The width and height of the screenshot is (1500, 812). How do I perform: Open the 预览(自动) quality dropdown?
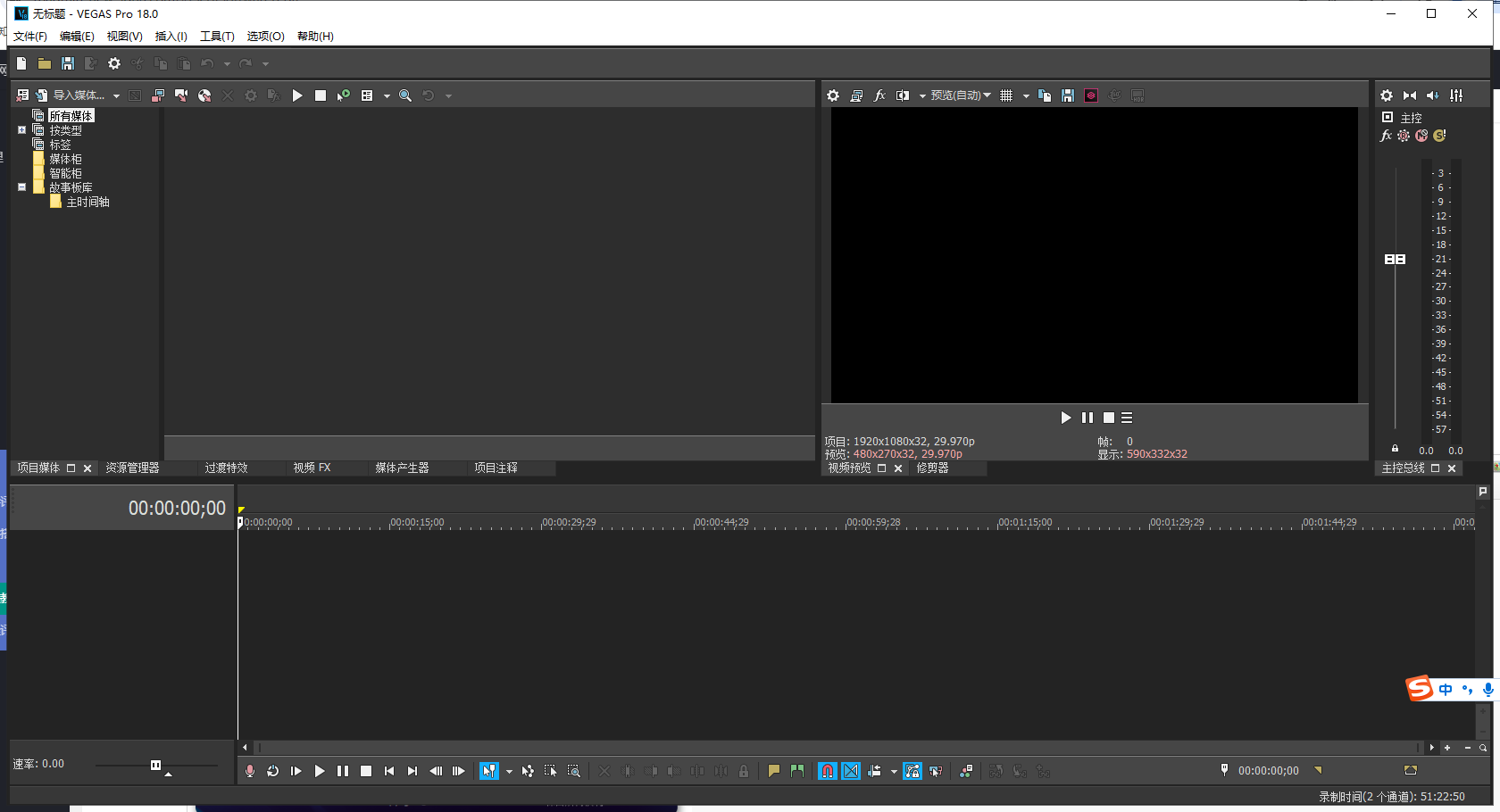point(961,95)
